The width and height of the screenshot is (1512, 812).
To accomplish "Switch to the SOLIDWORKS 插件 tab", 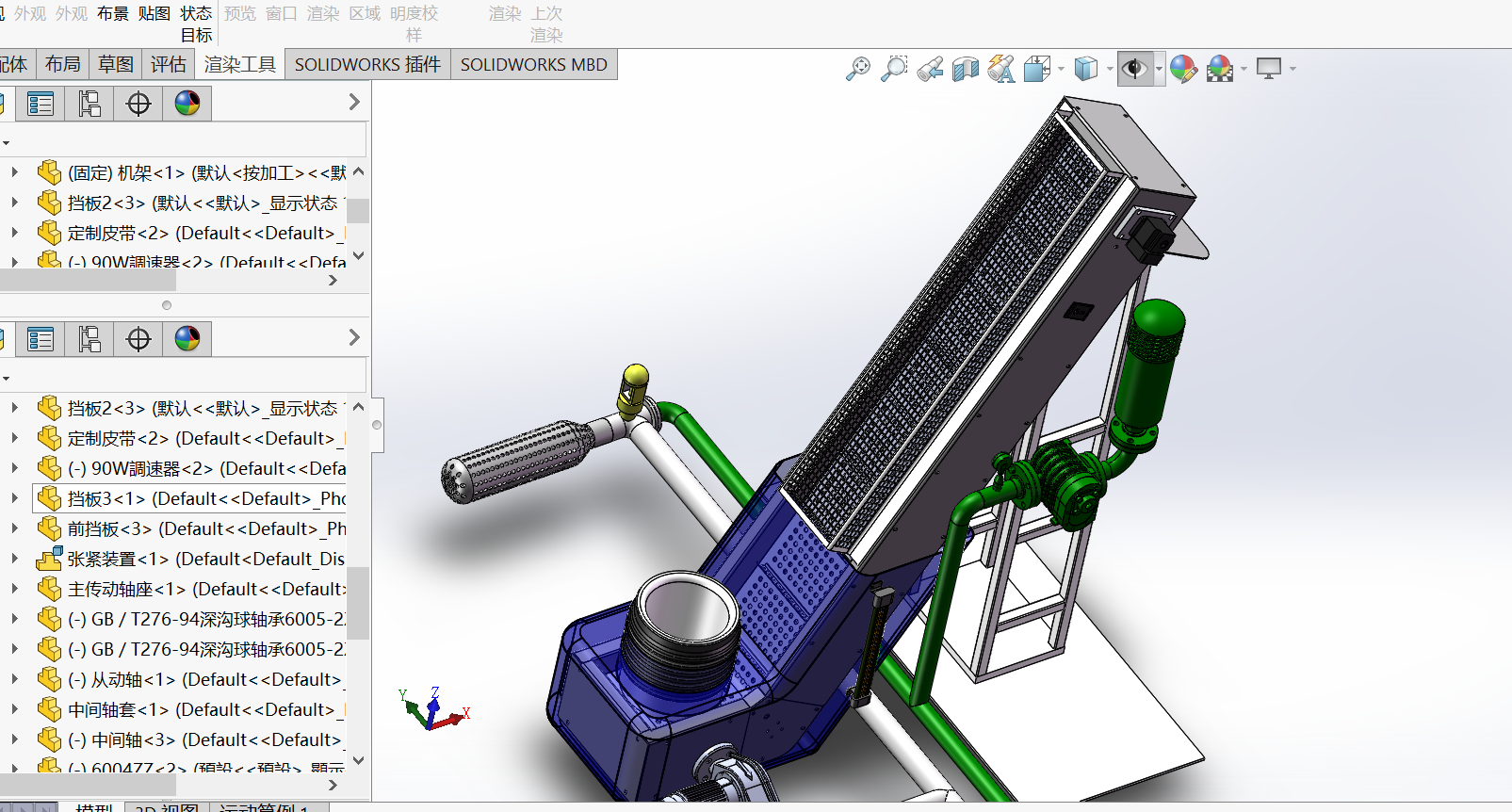I will point(367,65).
